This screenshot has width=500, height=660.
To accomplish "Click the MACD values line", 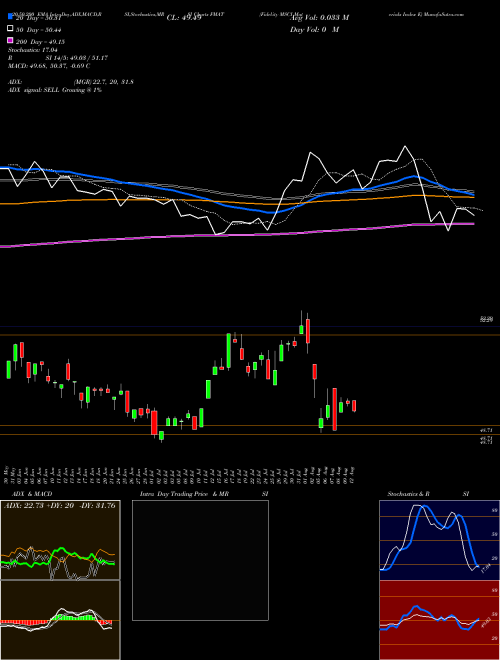I will click(49, 66).
